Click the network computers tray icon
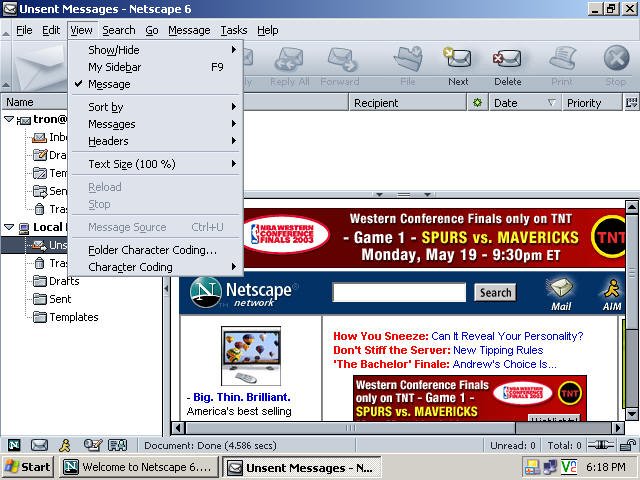Screen dimensions: 640x480 point(550,467)
